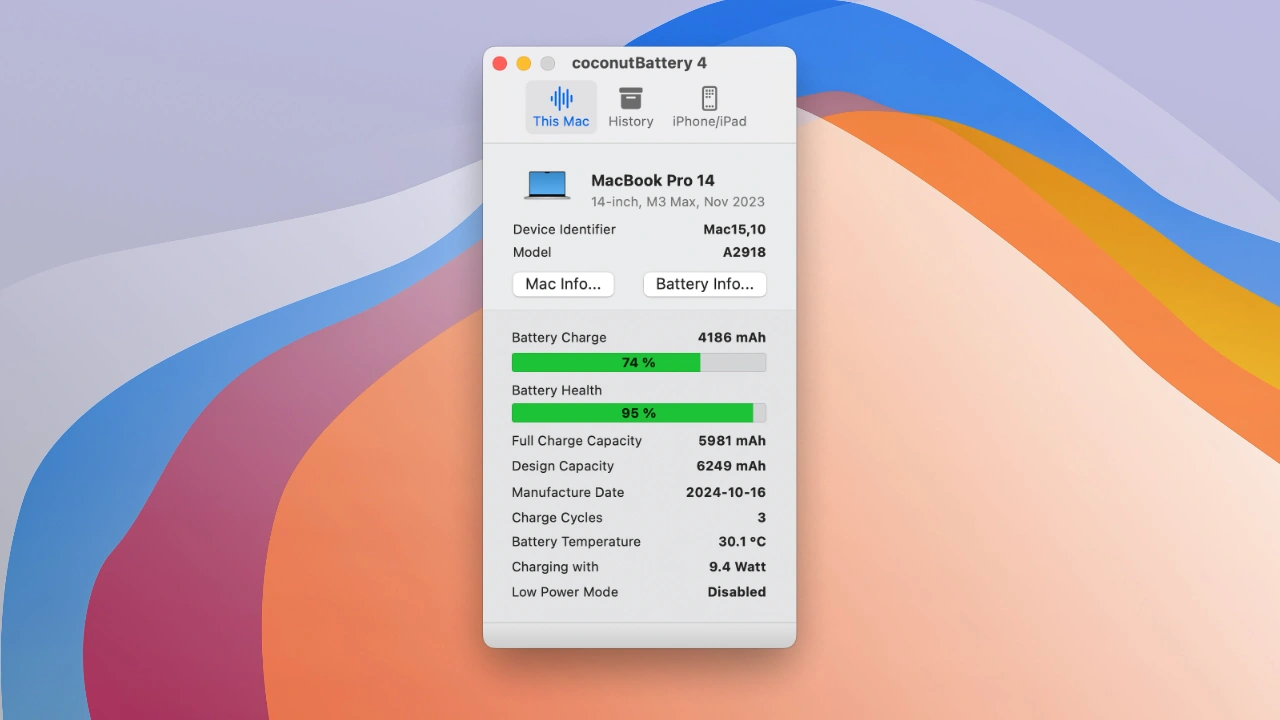Click the Battery Charge 74% bar
This screenshot has height=720, width=1280.
[638, 362]
